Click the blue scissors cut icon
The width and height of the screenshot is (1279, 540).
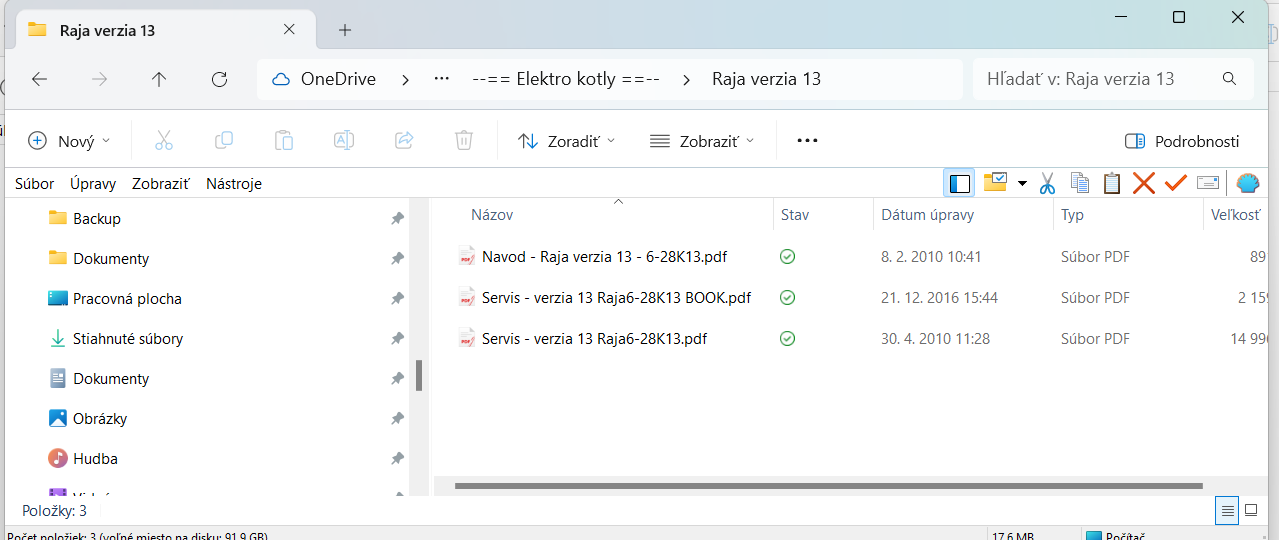point(1047,183)
